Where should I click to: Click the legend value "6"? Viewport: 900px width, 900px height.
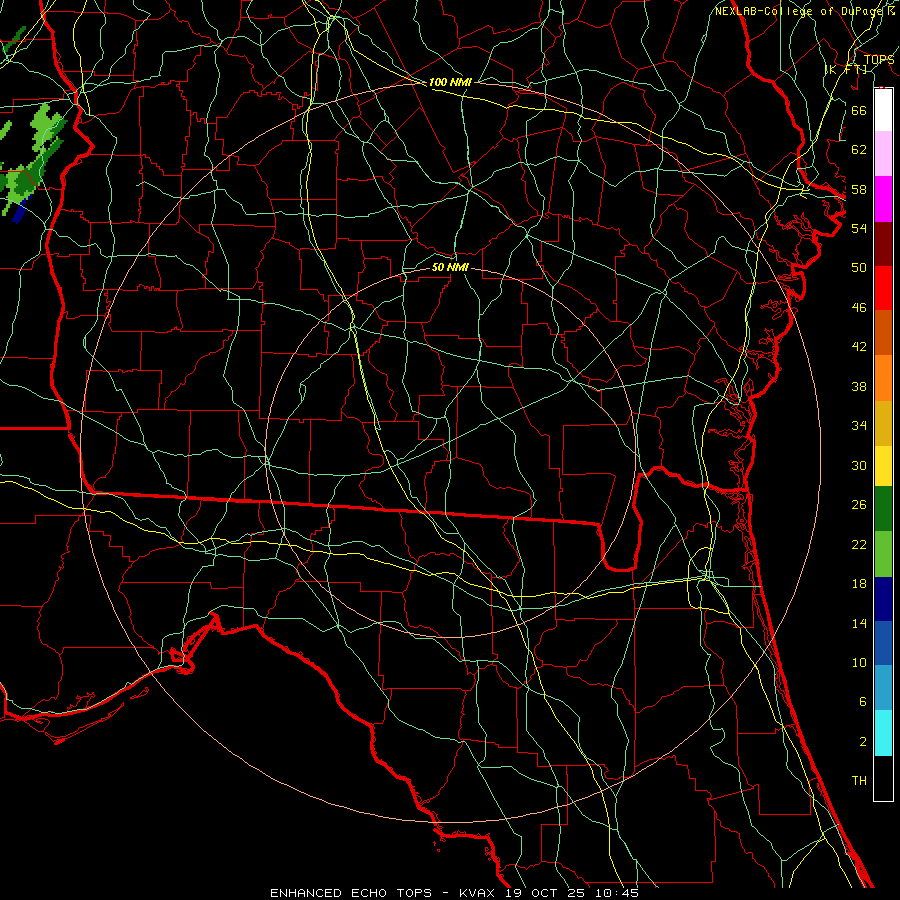[x=862, y=702]
